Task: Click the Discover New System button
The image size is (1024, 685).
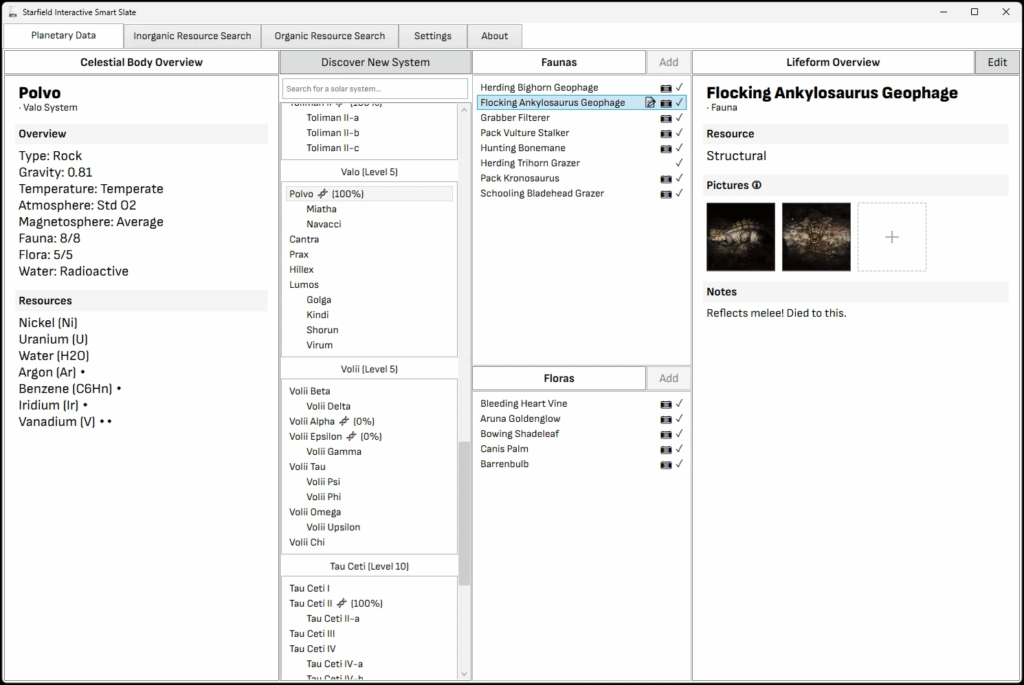Action: 375,62
